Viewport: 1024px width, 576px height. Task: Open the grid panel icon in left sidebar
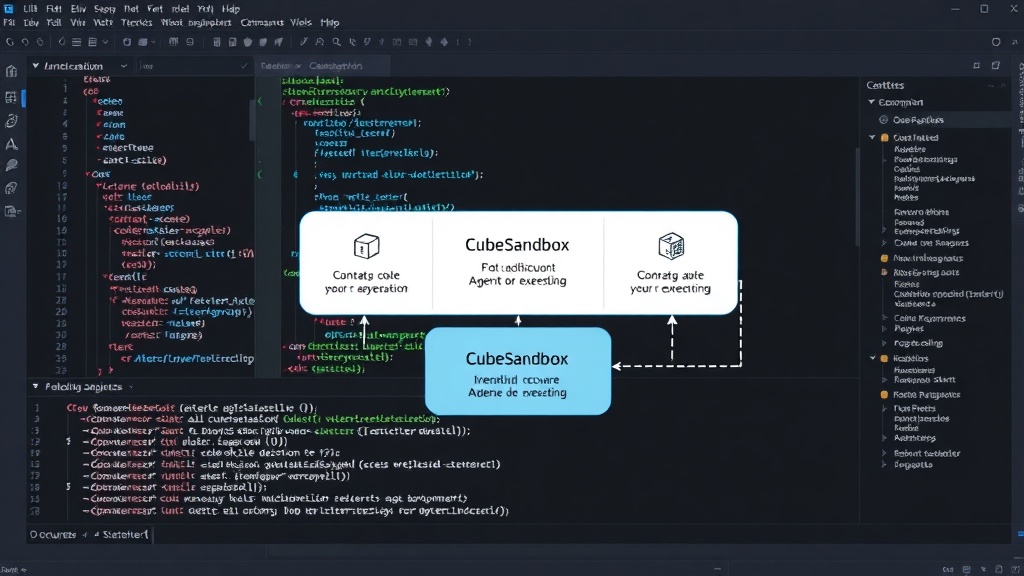(x=11, y=97)
